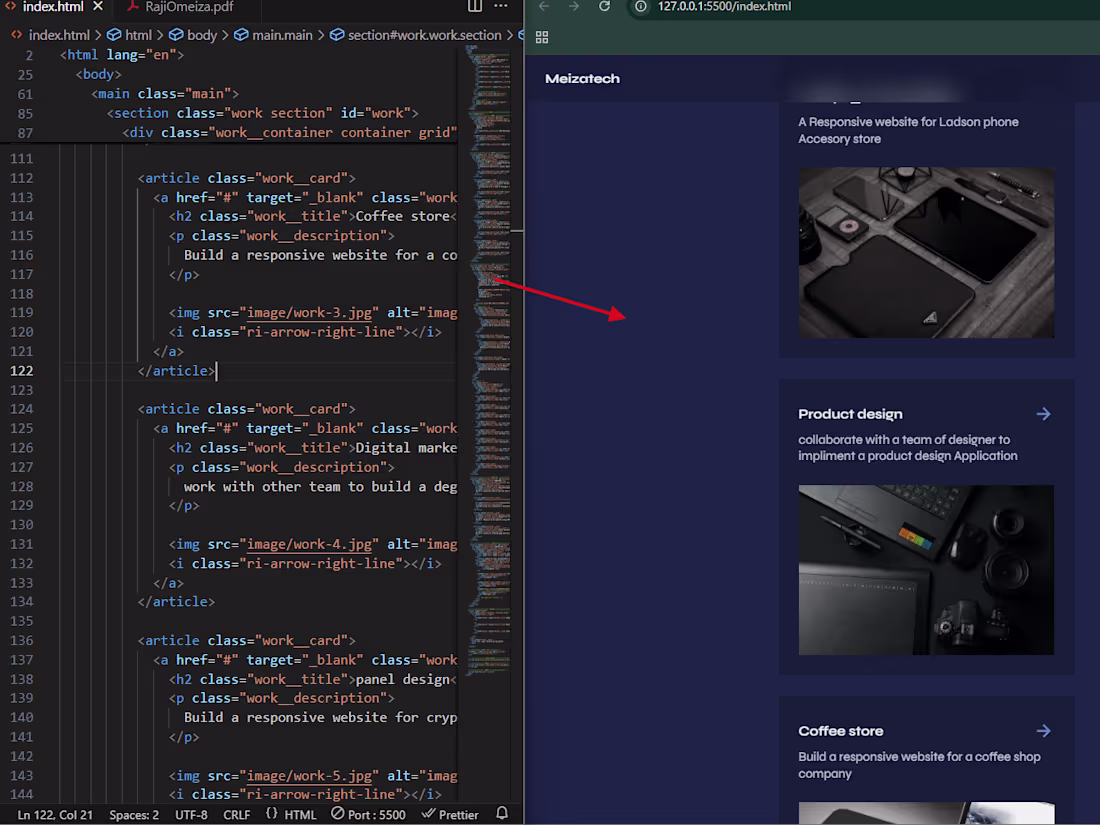1100x825 pixels.
Task: Stop Live Server at Port : 5500
Action: [368, 814]
